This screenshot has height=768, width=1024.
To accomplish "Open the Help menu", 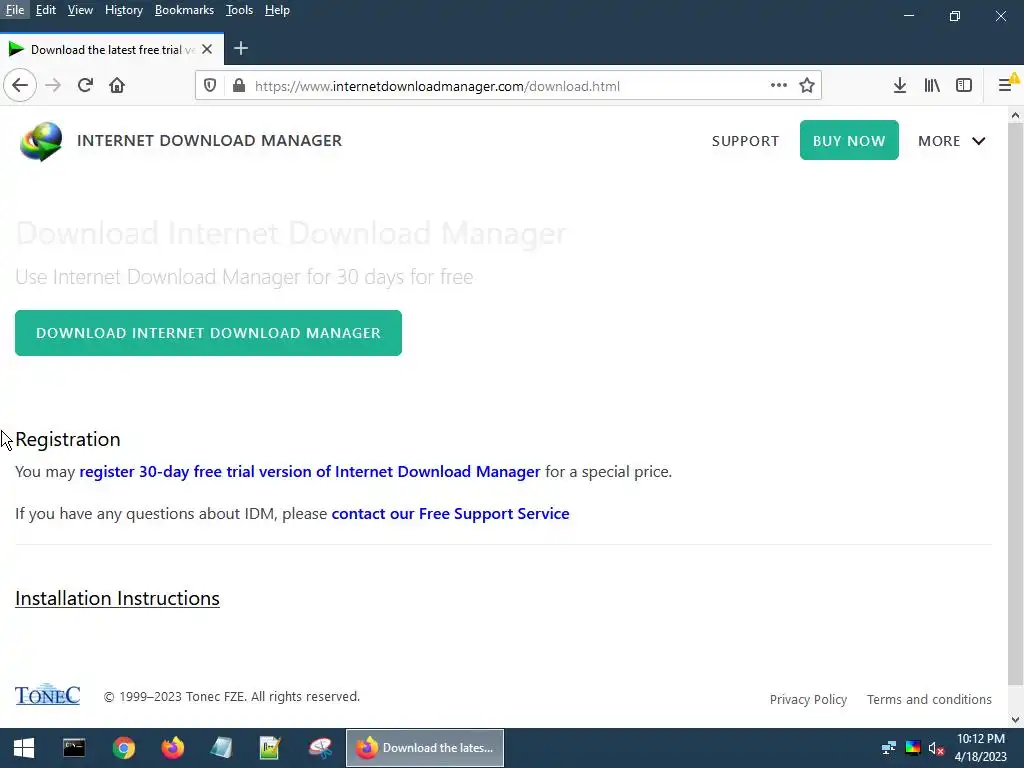I will point(277,10).
